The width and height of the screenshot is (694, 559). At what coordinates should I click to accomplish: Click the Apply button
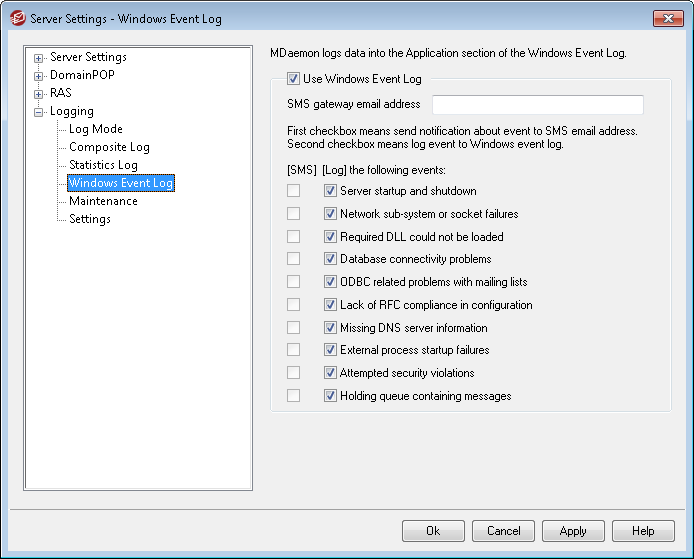click(573, 531)
